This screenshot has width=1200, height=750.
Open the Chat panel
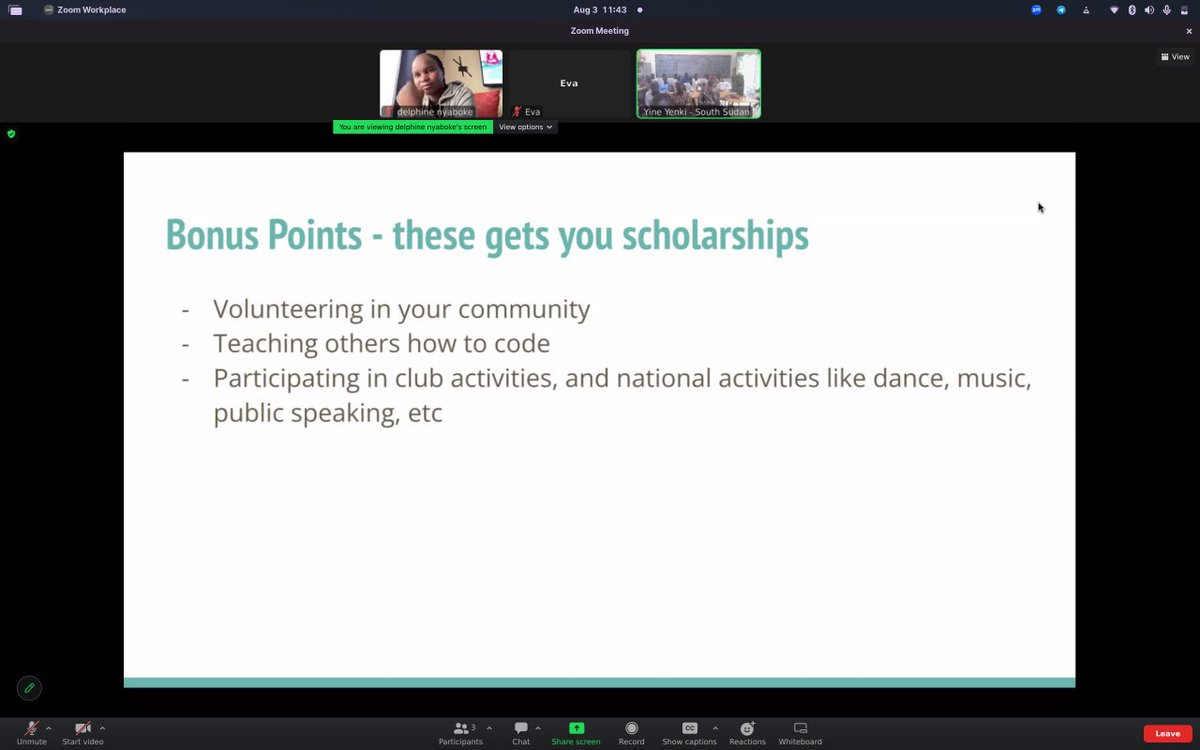point(521,733)
